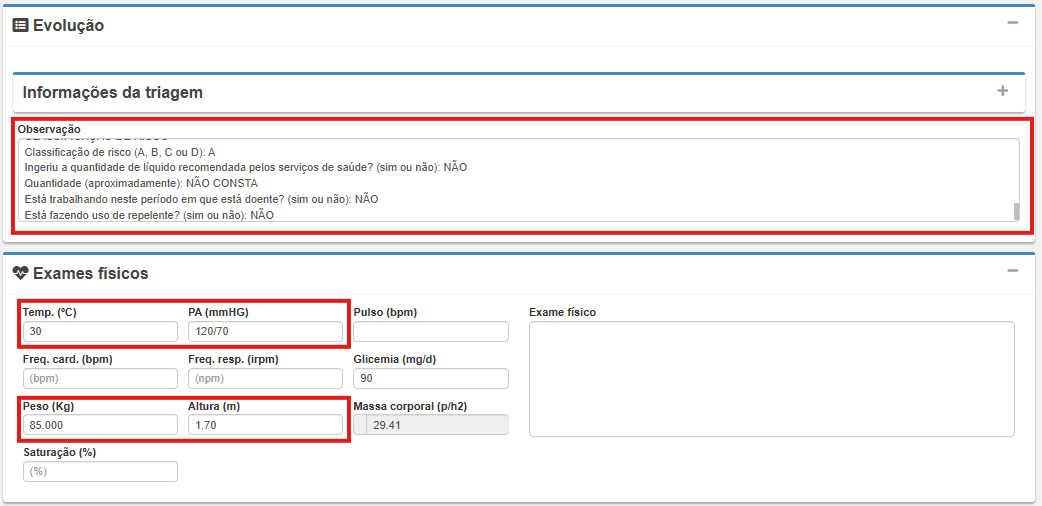Focus the Freq. resp. (irpm) field
This screenshot has height=506, width=1042.
pos(265,379)
